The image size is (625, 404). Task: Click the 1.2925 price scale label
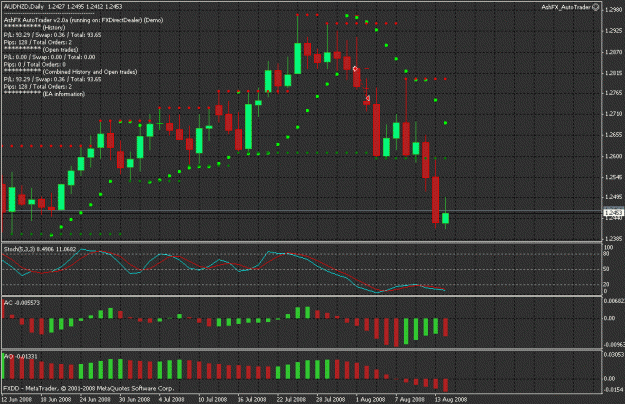(x=613, y=31)
